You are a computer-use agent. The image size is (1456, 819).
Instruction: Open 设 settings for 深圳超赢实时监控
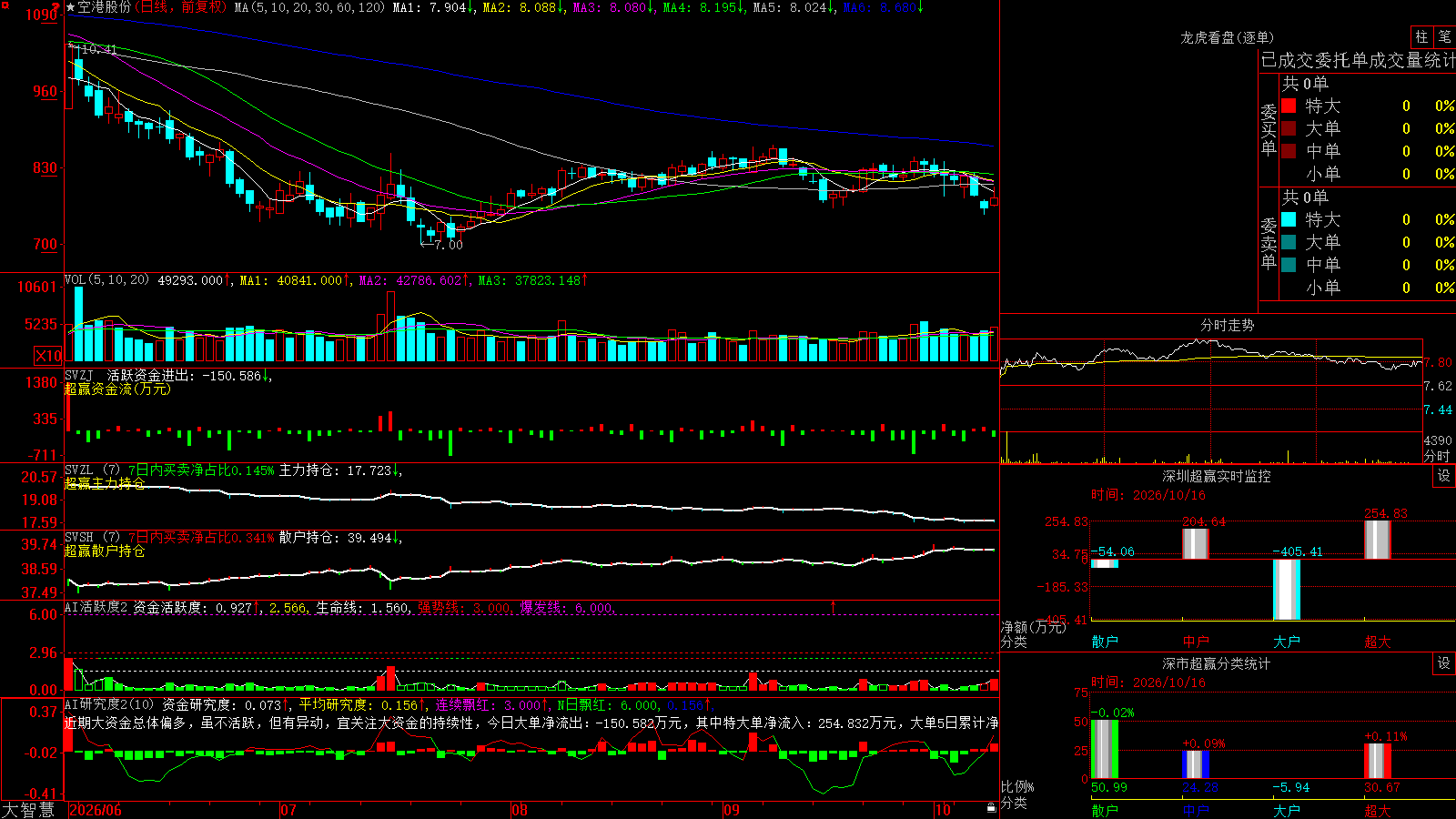click(x=1444, y=476)
